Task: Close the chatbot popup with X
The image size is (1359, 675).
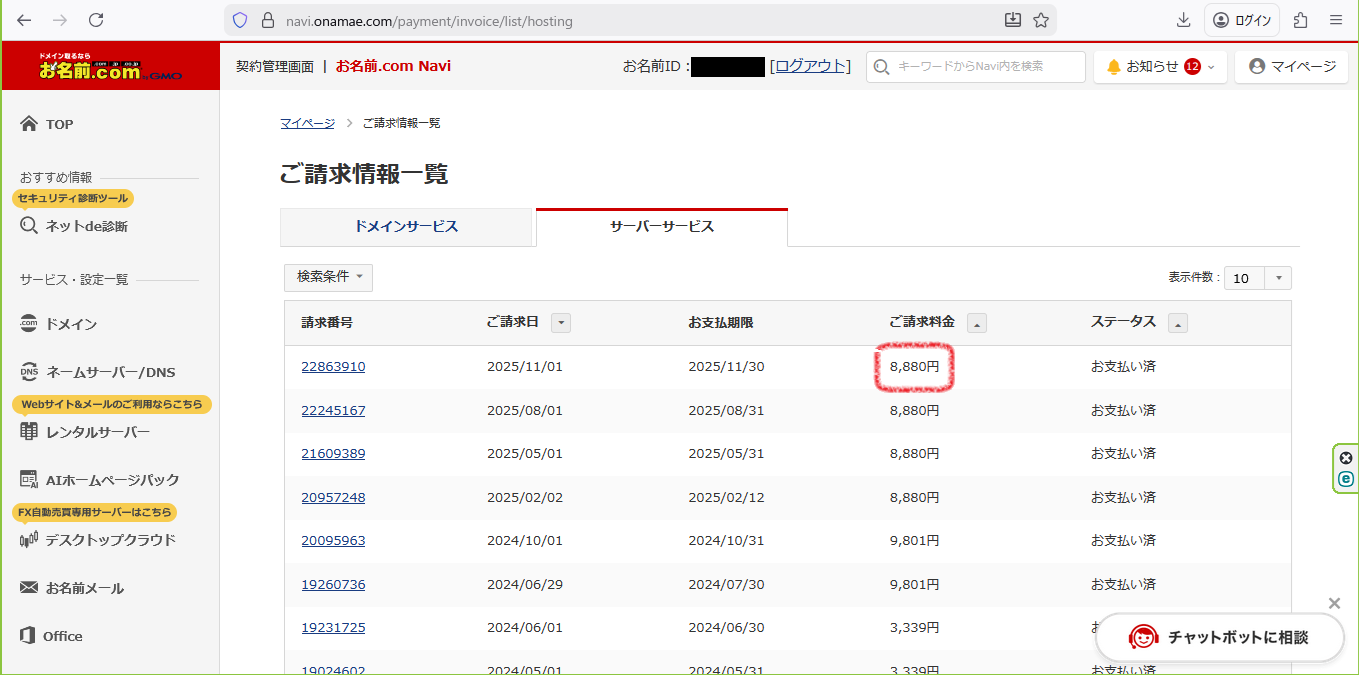Action: click(x=1334, y=603)
